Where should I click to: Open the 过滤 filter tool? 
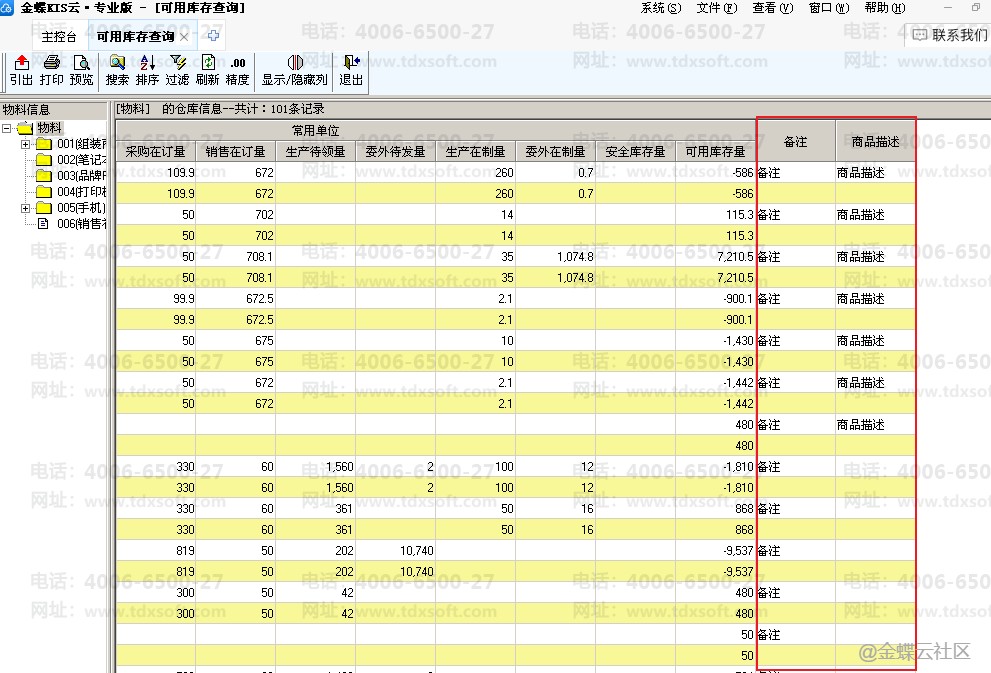click(178, 71)
